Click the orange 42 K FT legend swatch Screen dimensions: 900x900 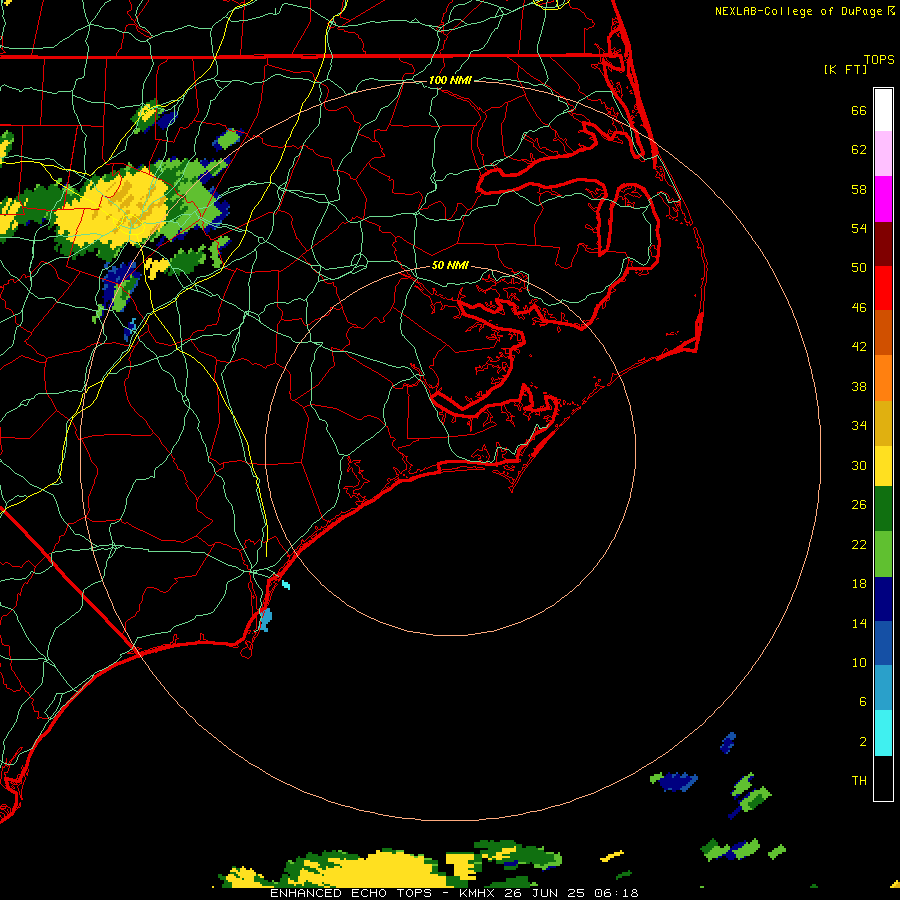point(883,378)
